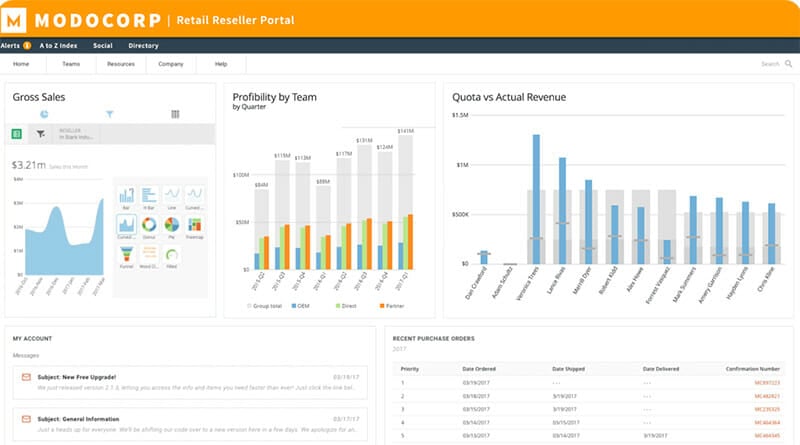The image size is (800, 445).
Task: Open confirmation number link for priority 3 order
Action: click(x=767, y=409)
